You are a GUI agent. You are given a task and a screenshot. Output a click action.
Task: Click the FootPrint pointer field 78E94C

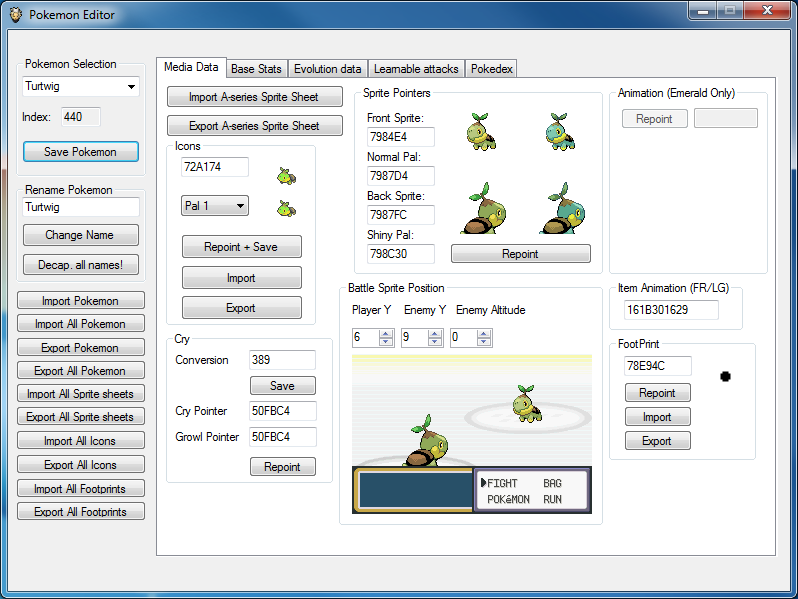pos(658,366)
